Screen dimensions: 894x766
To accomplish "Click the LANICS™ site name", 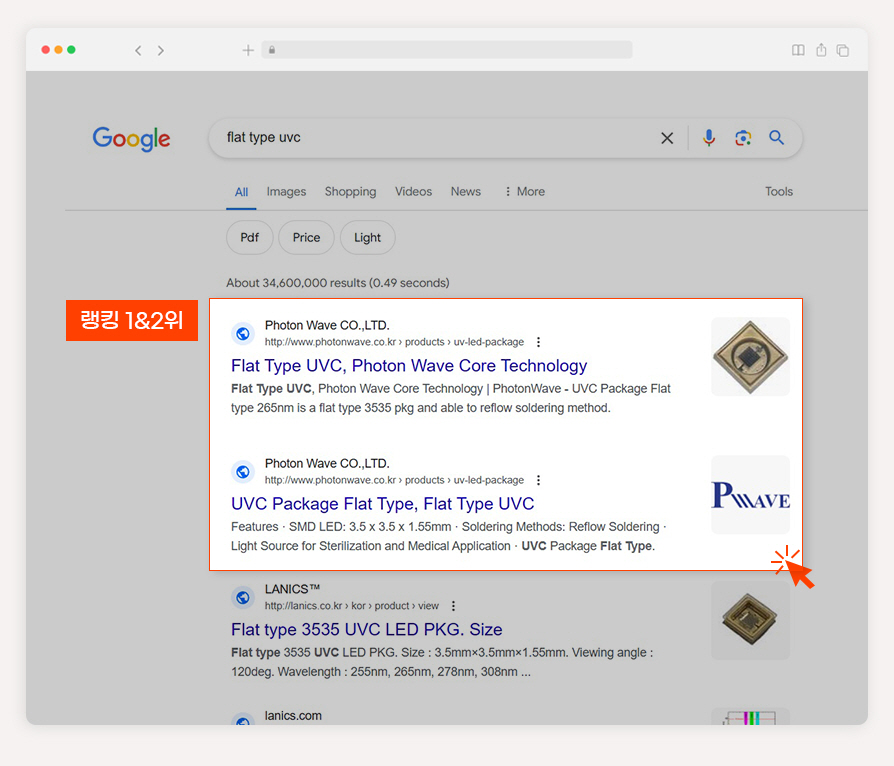I will click(292, 589).
